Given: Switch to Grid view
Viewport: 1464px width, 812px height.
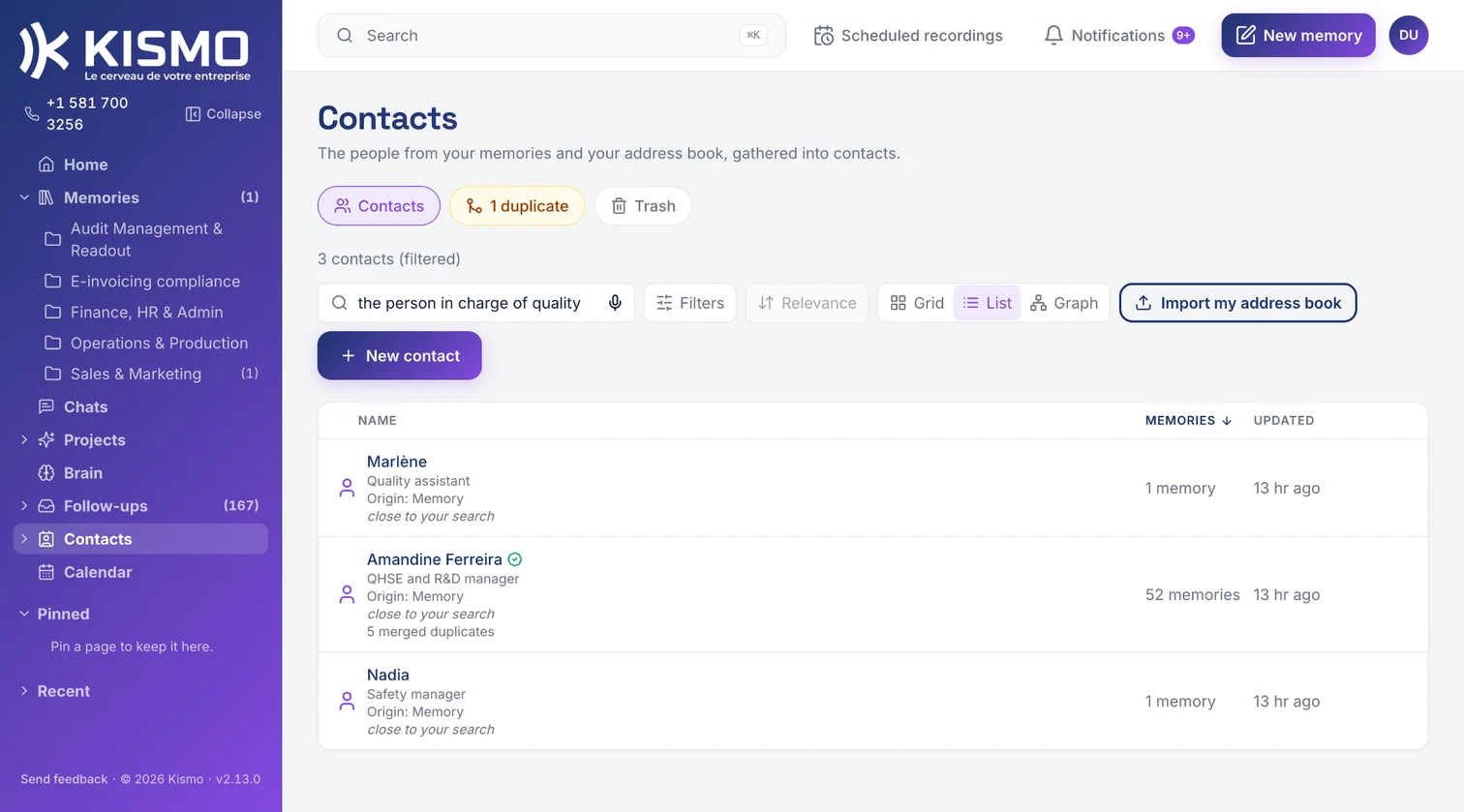Looking at the screenshot, I should pos(916,303).
